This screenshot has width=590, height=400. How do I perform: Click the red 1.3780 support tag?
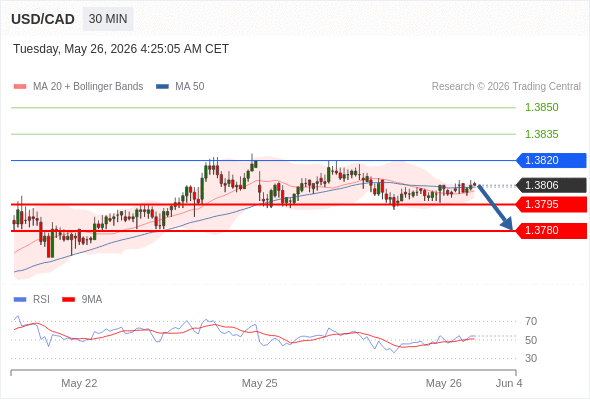[551, 230]
